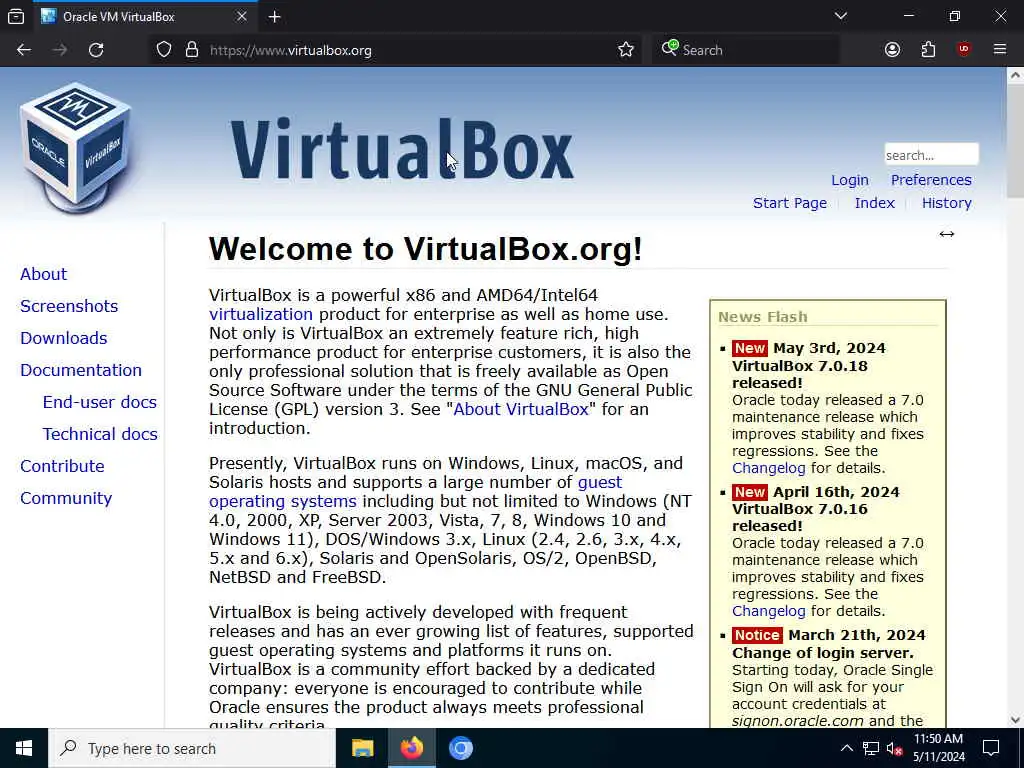Image resolution: width=1024 pixels, height=768 pixels.
Task: Open Technical docs in the sidebar
Action: pyautogui.click(x=100, y=434)
